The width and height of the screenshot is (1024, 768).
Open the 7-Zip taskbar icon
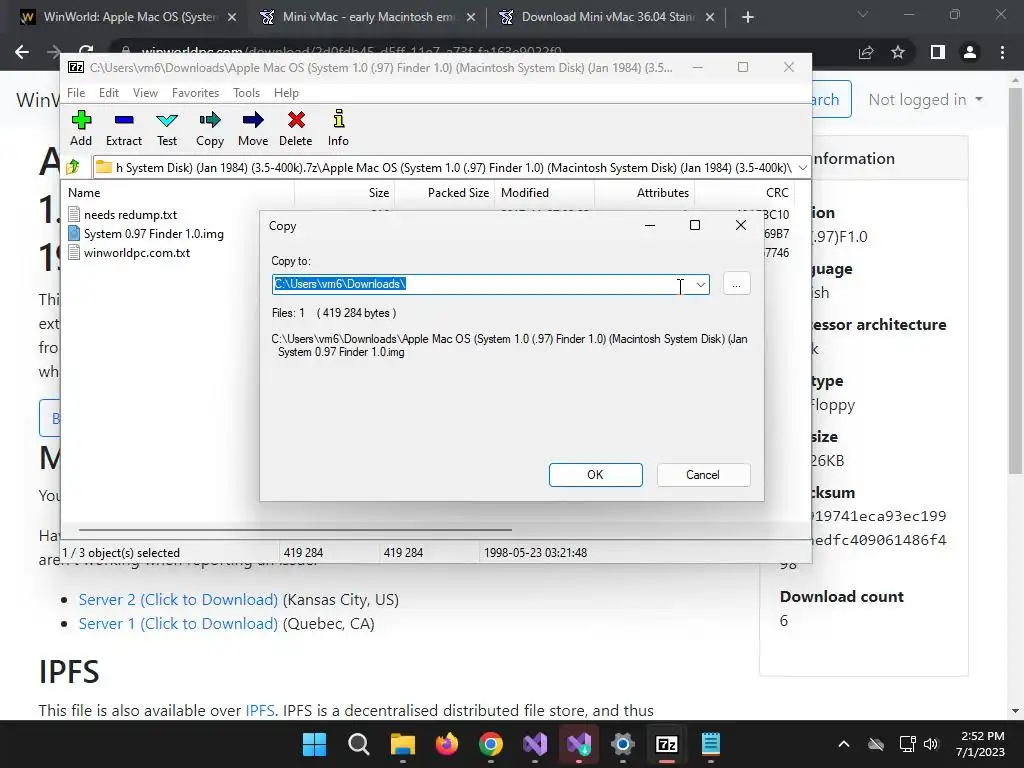pos(667,744)
